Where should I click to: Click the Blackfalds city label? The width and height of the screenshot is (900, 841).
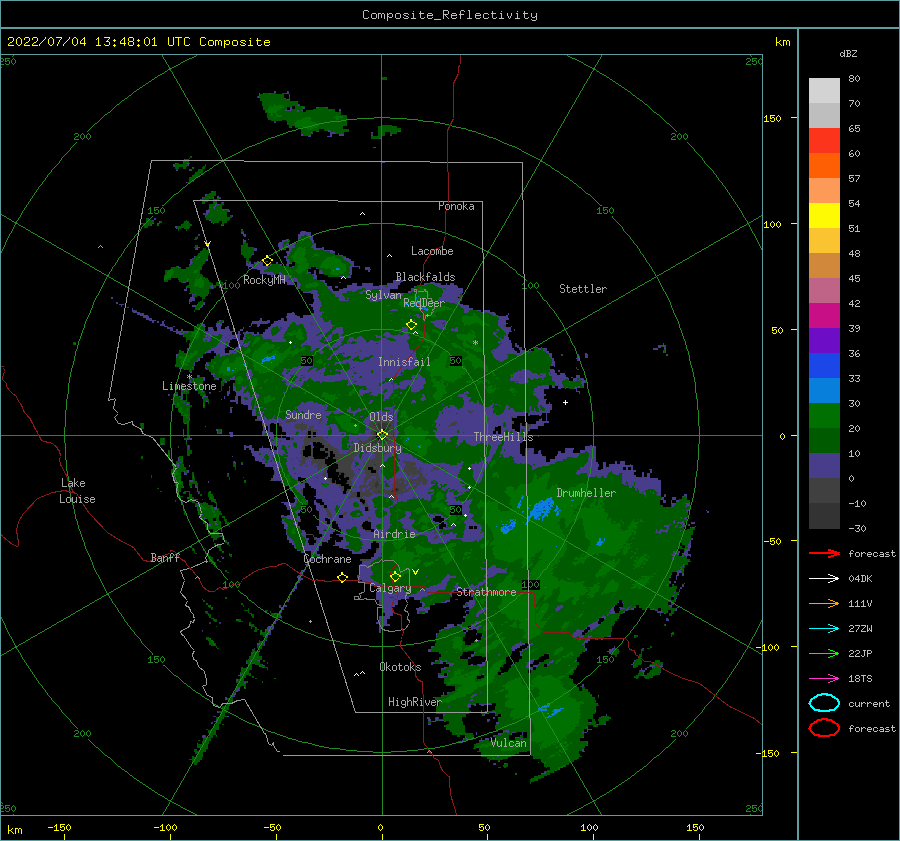(425, 277)
